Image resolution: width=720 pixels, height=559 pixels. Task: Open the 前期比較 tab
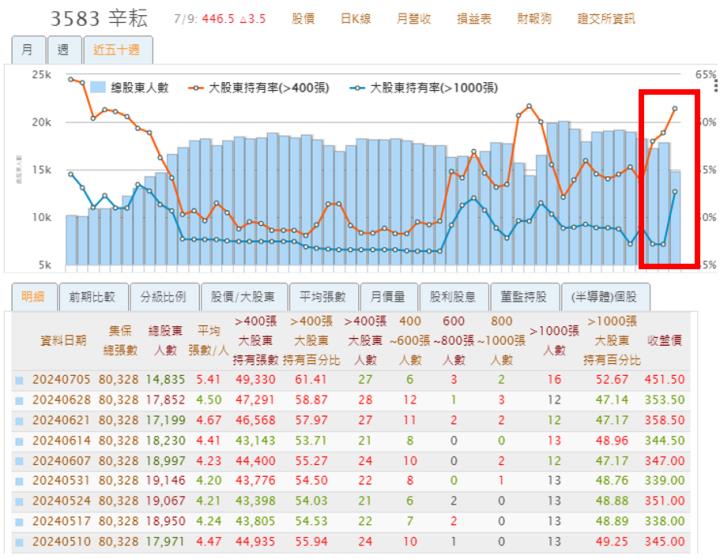click(92, 297)
